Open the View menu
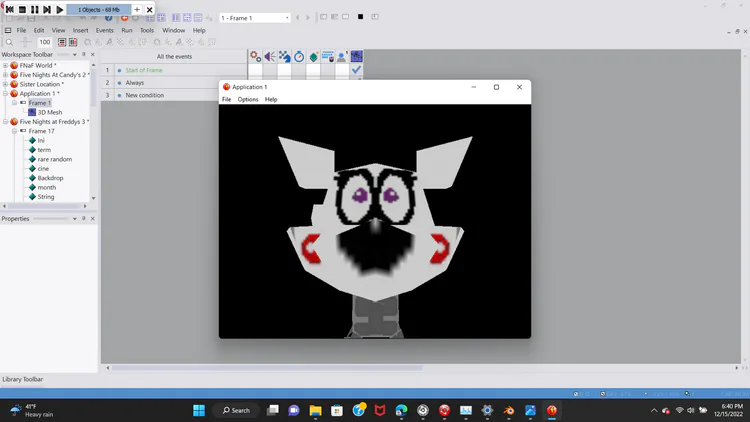The width and height of the screenshot is (750, 422). click(x=58, y=30)
